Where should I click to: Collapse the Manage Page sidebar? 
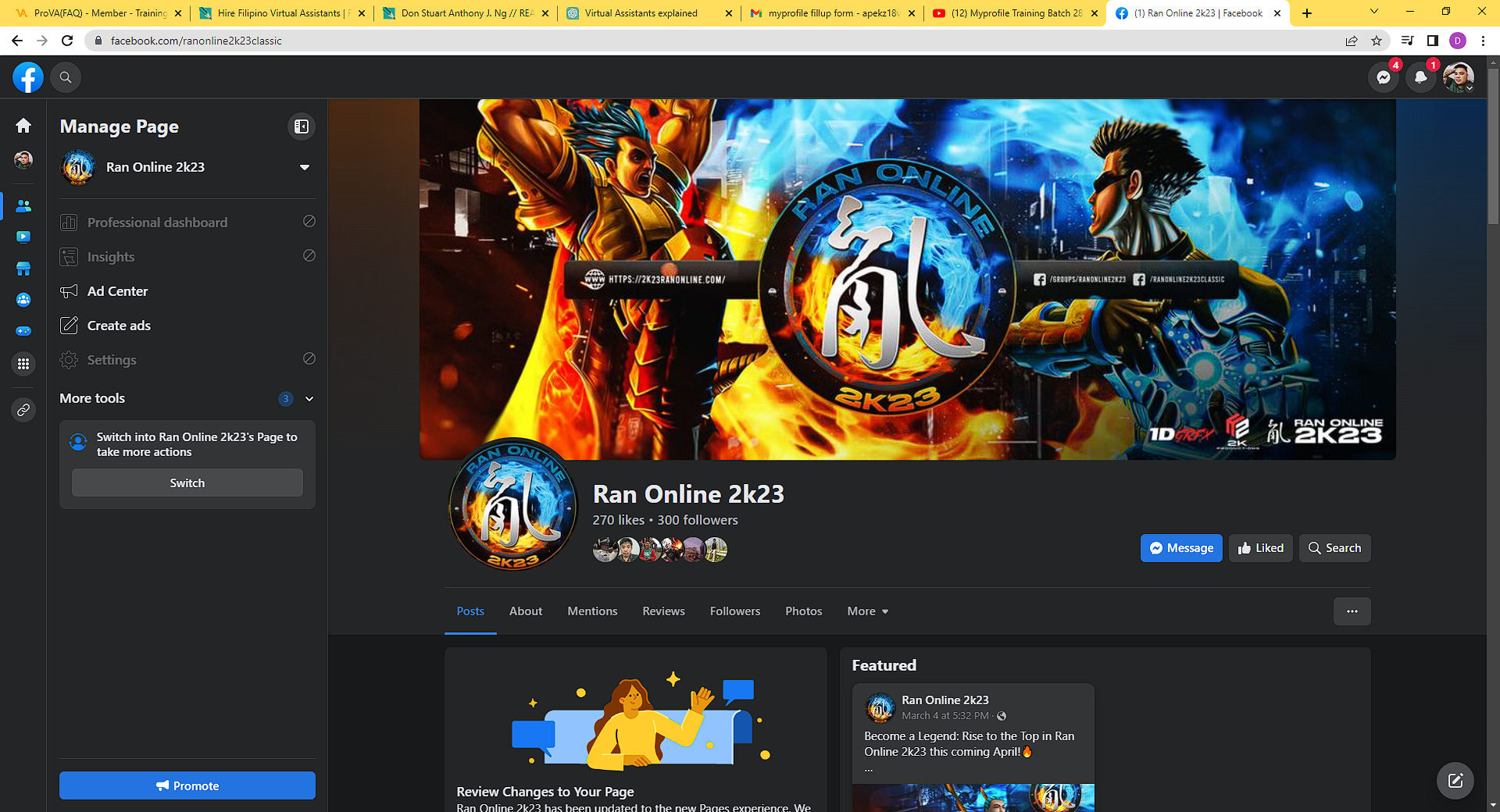pyautogui.click(x=302, y=126)
